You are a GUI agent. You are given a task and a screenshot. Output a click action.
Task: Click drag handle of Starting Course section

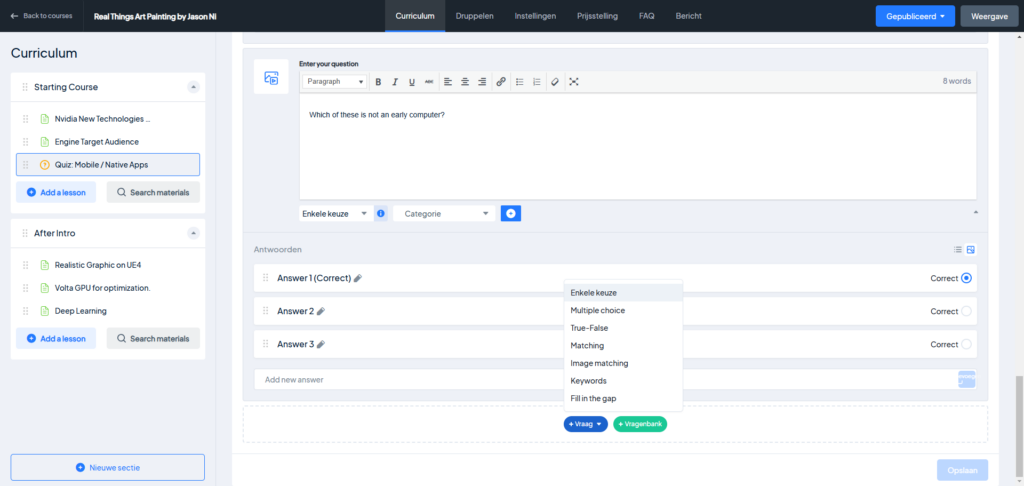(x=25, y=87)
